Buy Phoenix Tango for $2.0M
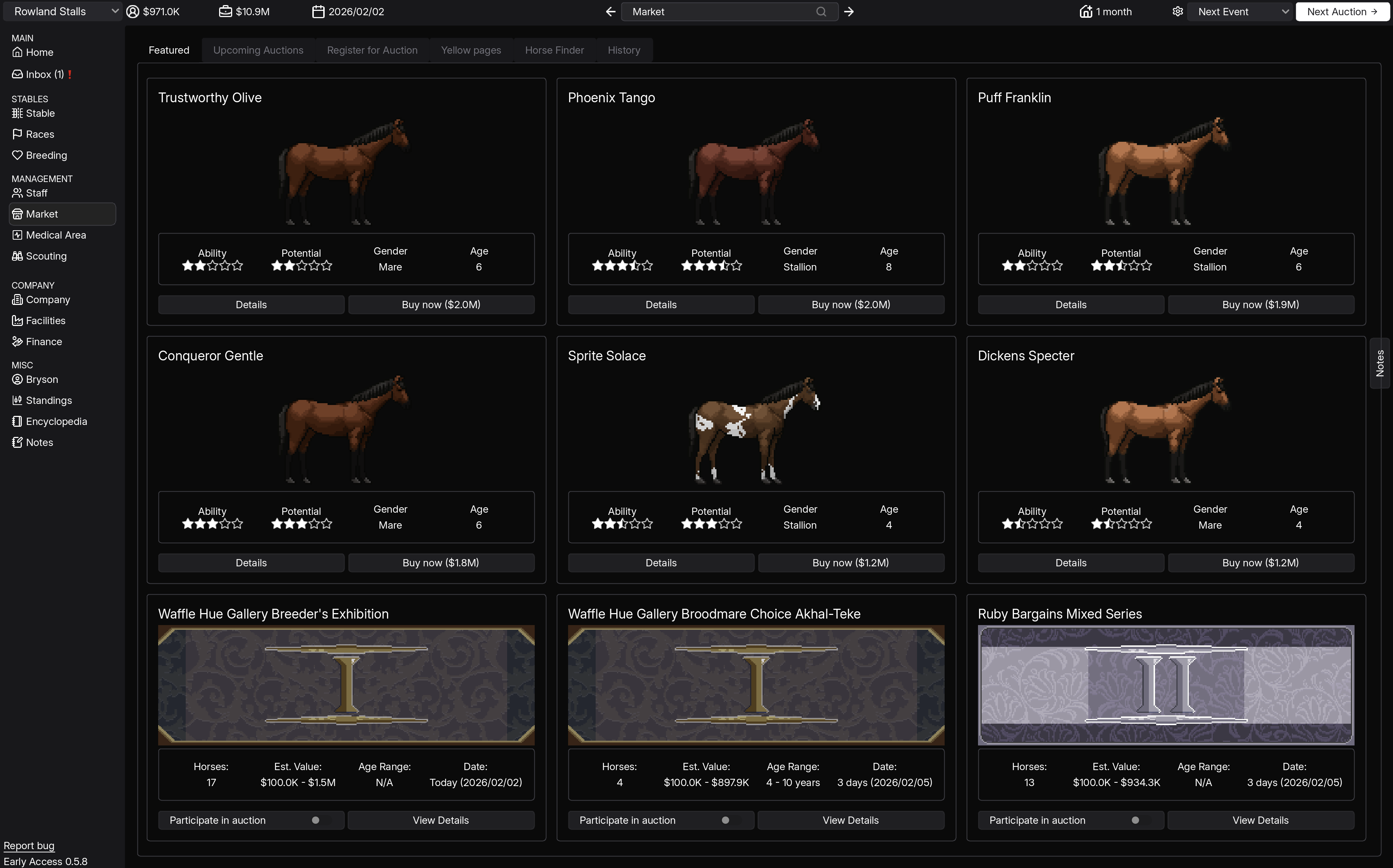 click(850, 305)
